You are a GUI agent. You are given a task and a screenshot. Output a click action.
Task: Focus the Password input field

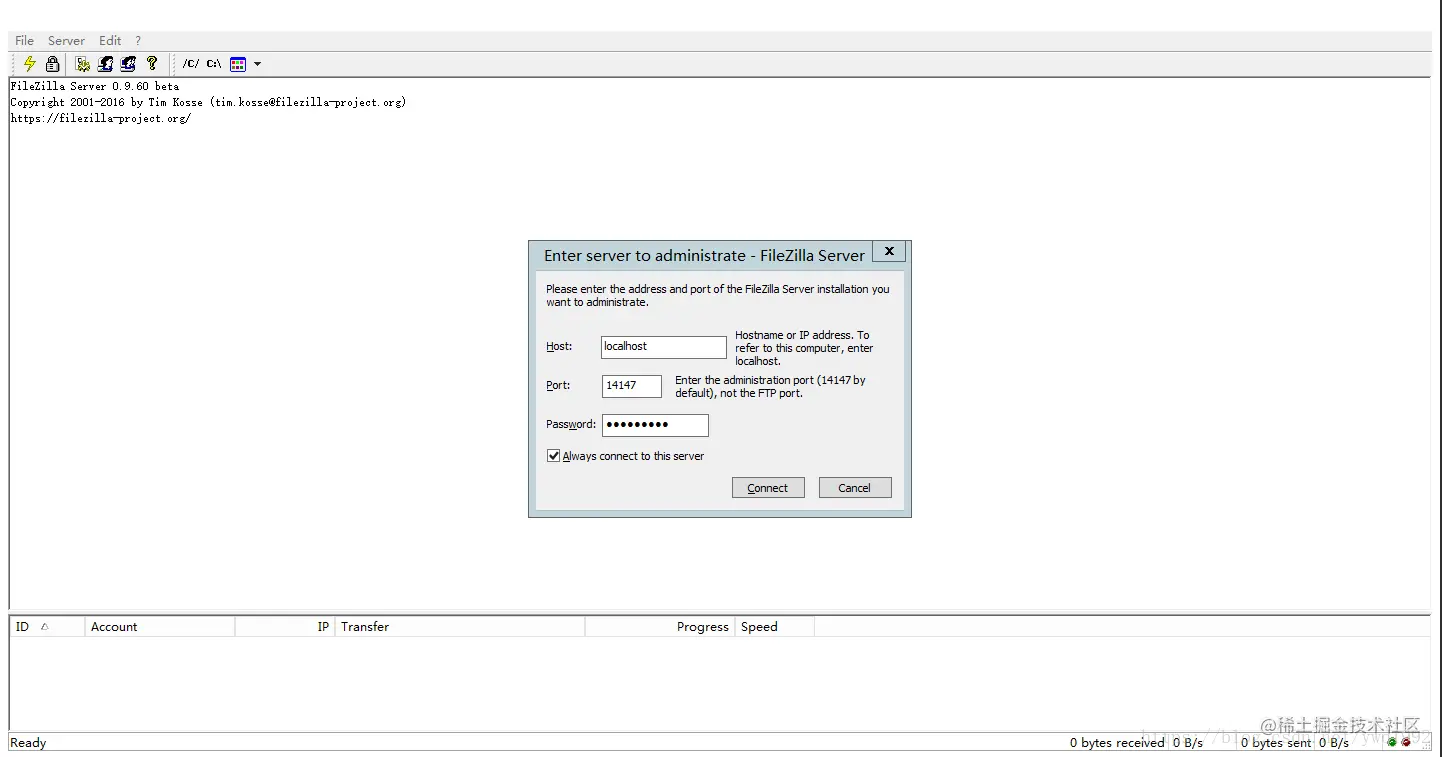(655, 425)
